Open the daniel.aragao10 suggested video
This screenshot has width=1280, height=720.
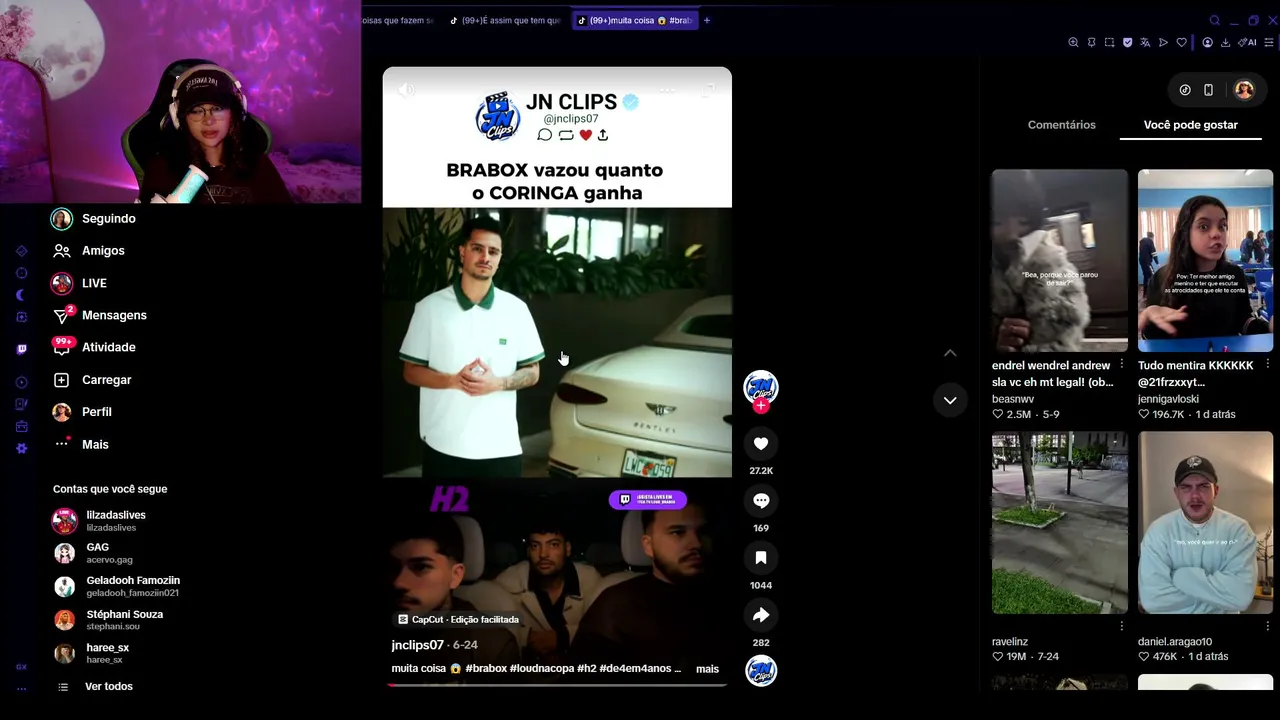point(1205,523)
